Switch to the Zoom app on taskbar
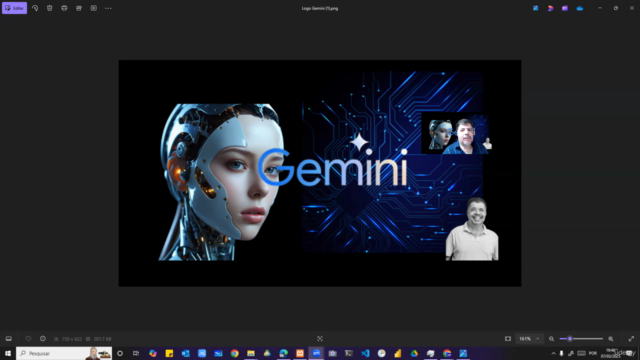 pos(316,353)
